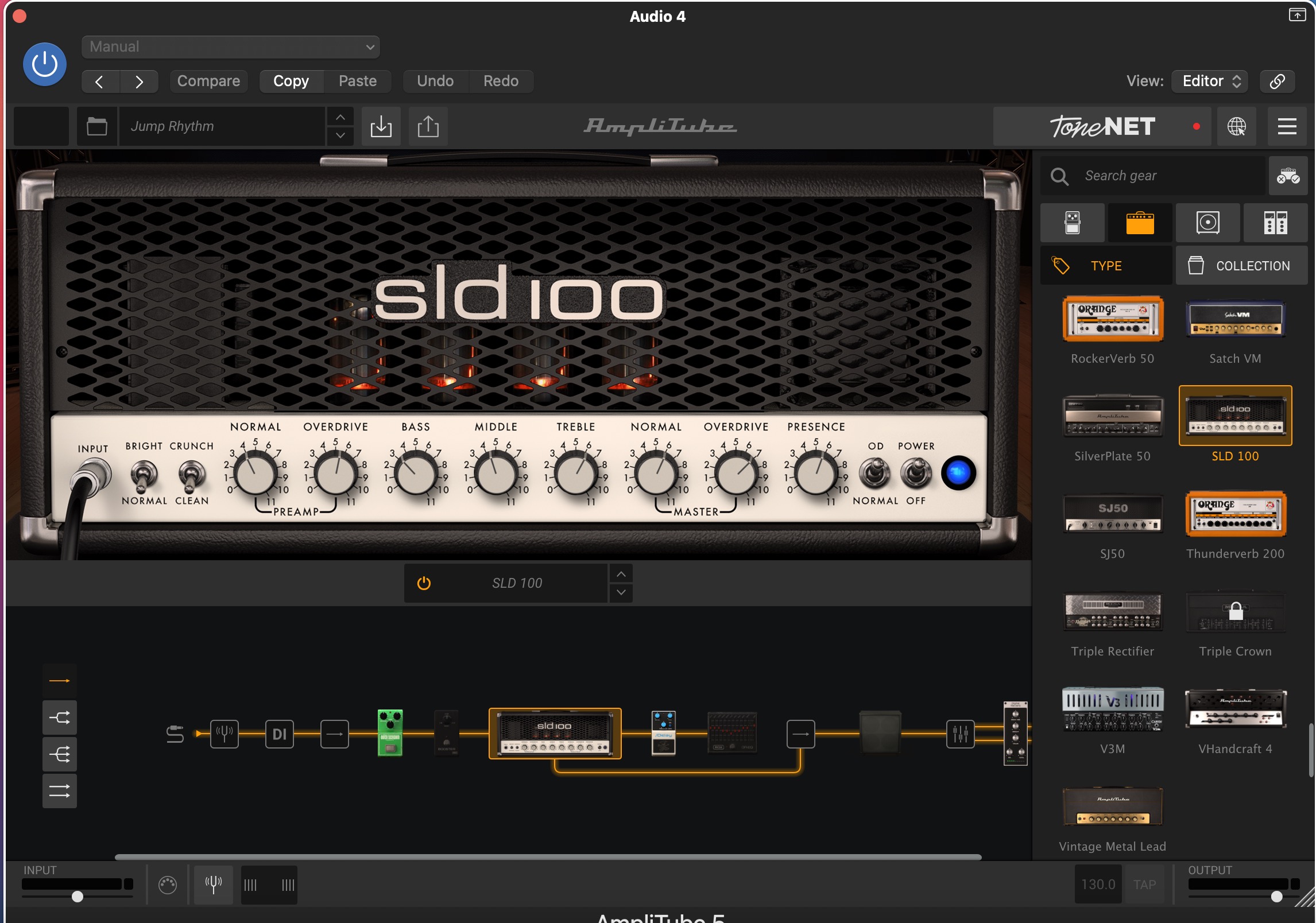Select the V3M amp thumbnail

pyautogui.click(x=1113, y=709)
